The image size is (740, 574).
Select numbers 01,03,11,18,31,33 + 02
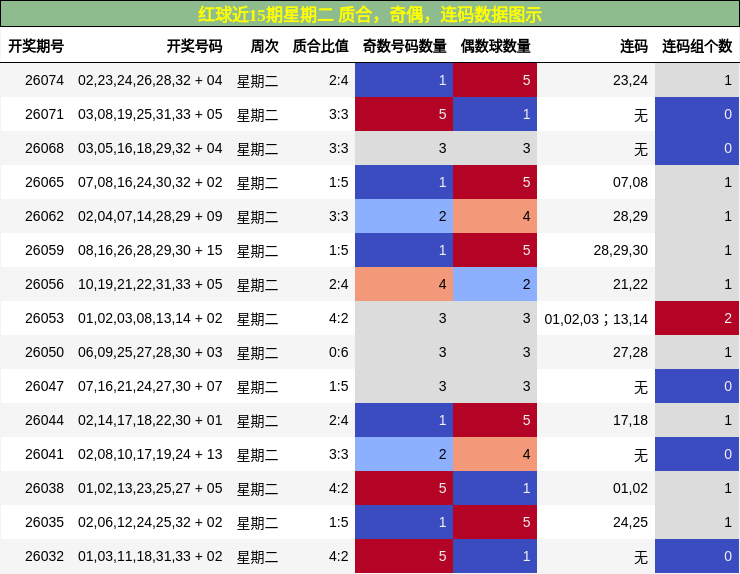[x=150, y=556]
